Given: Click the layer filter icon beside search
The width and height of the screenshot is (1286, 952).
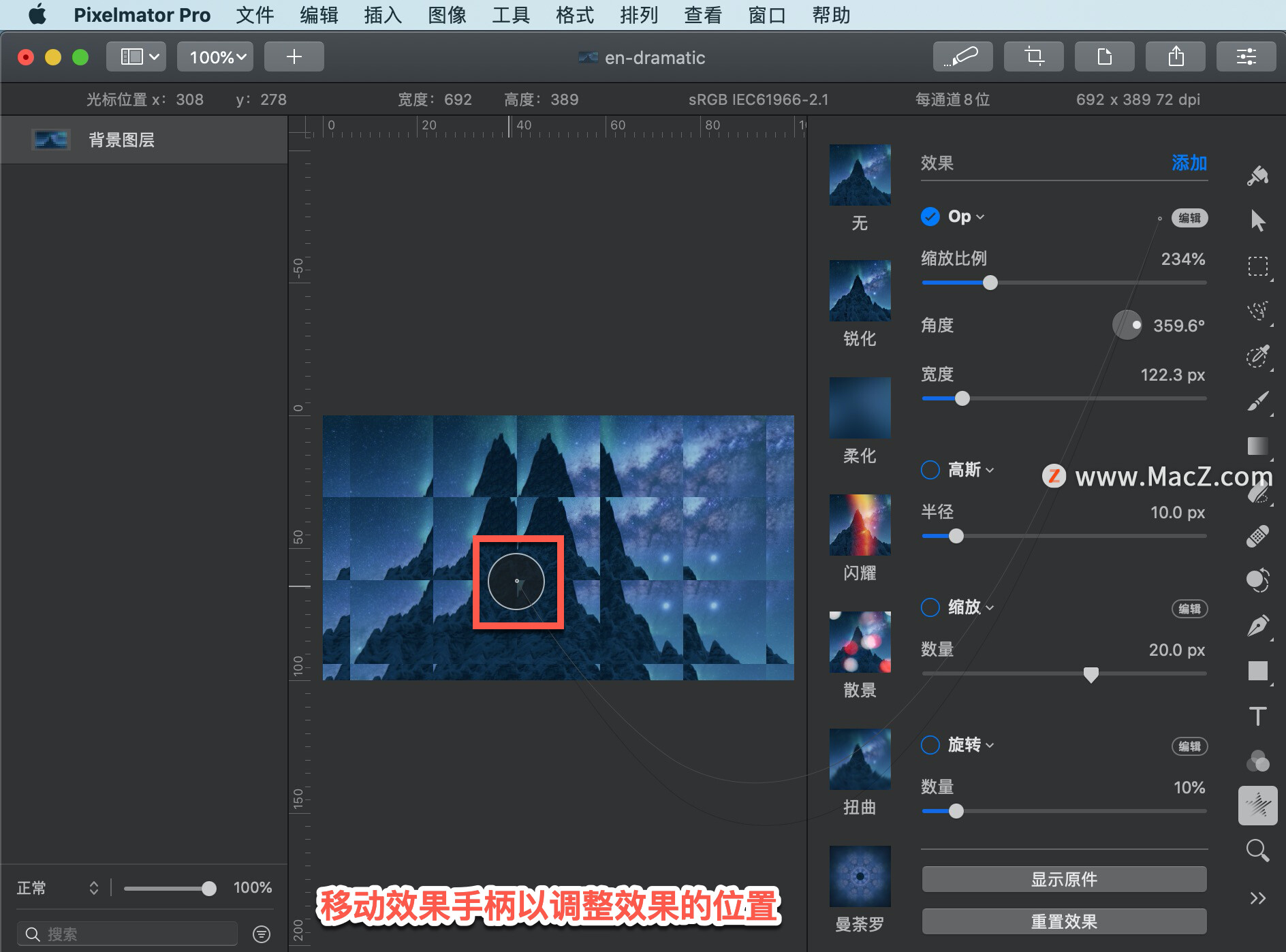Looking at the screenshot, I should click(x=262, y=934).
